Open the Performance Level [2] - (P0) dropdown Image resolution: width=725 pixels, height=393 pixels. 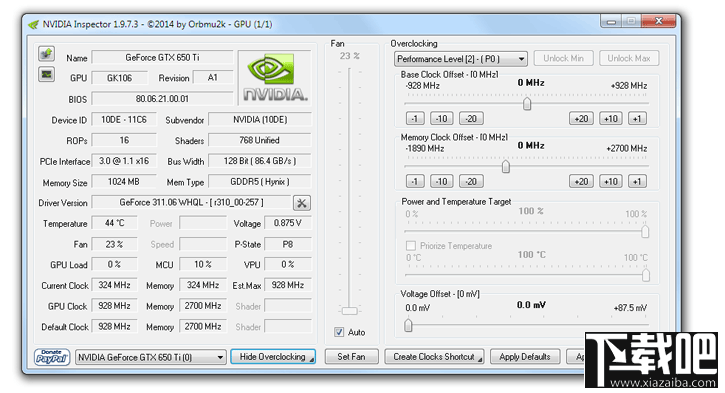point(461,59)
